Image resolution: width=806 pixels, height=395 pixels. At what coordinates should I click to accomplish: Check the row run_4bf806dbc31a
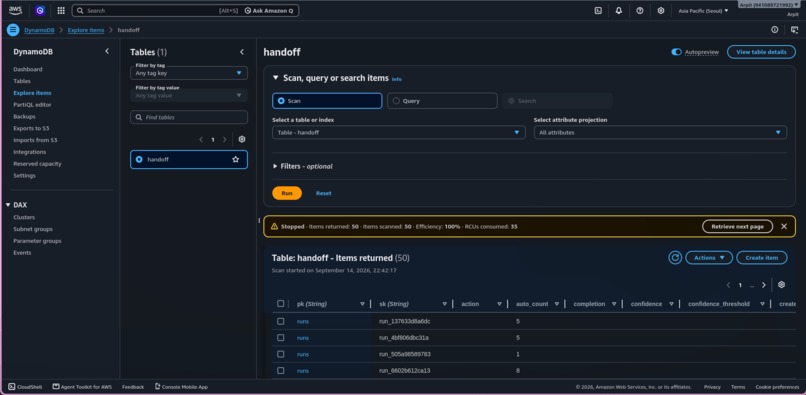pyautogui.click(x=280, y=337)
